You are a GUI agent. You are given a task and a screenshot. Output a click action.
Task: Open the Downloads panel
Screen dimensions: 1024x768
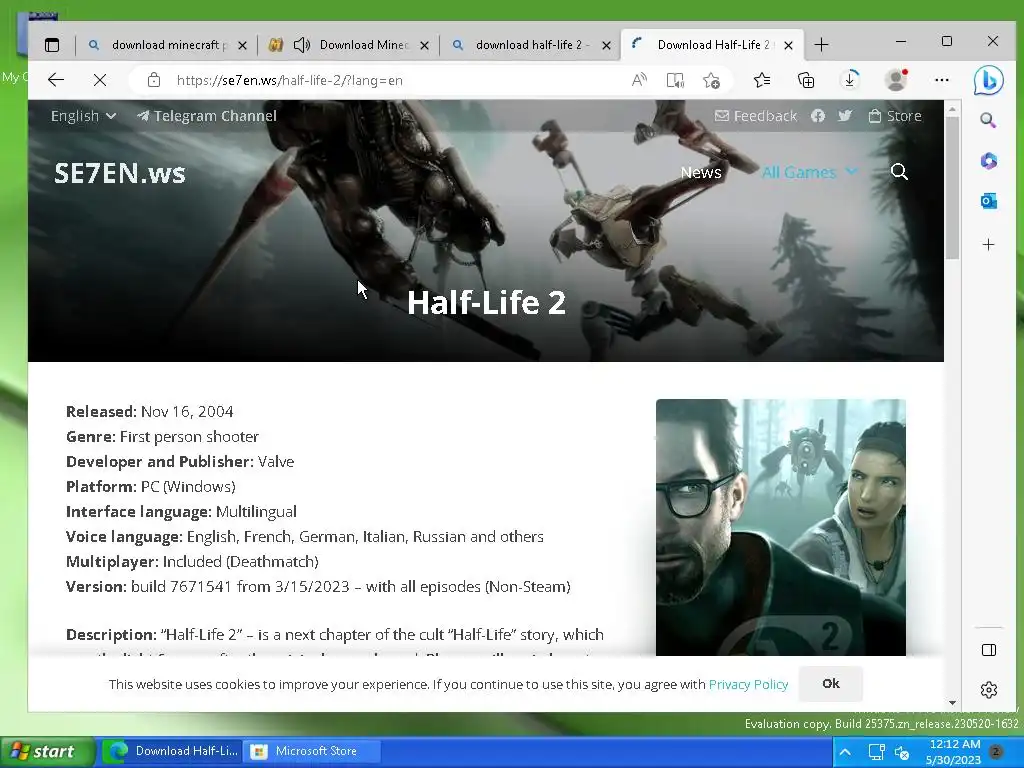[x=850, y=80]
